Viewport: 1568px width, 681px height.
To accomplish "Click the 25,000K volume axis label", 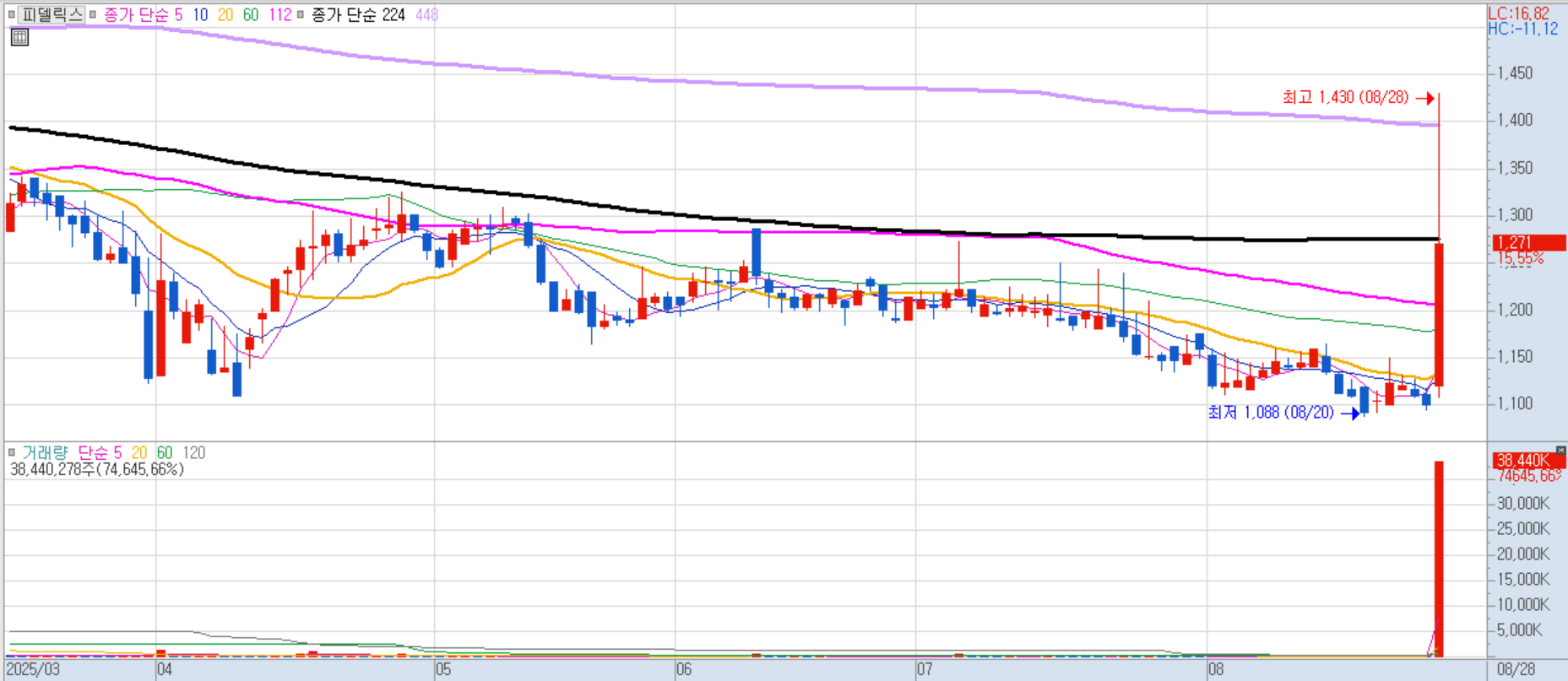I will pyautogui.click(x=1523, y=529).
